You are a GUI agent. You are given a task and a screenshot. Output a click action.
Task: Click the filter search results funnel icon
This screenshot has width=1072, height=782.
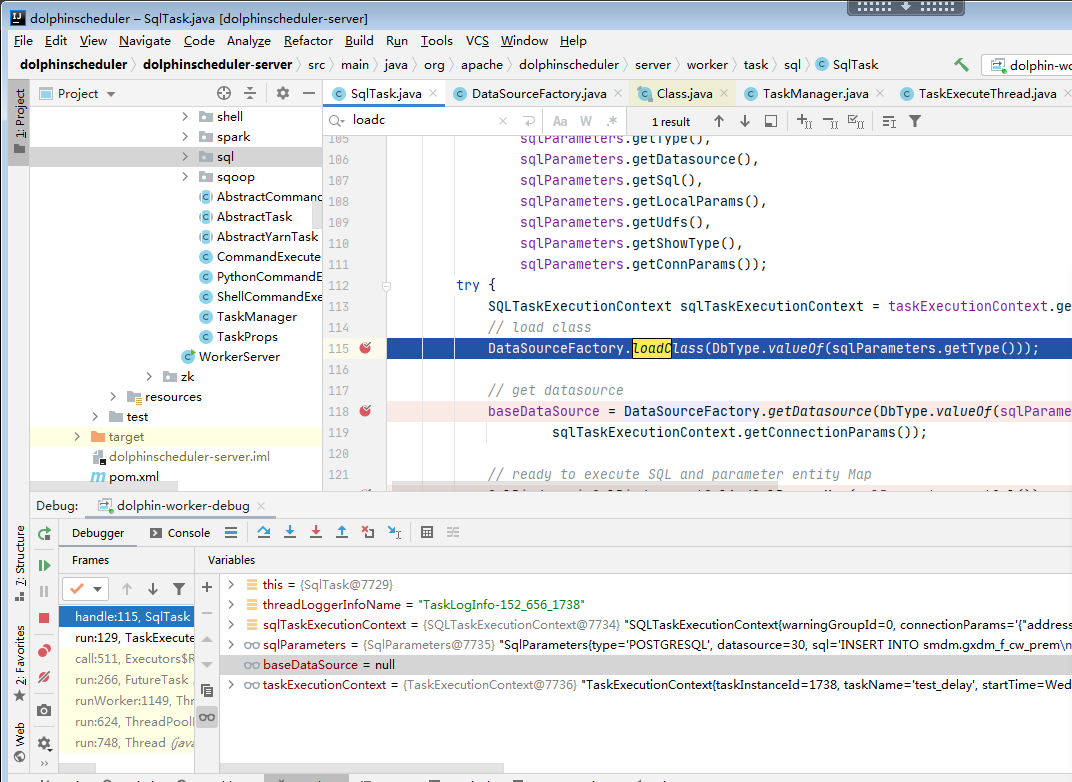(915, 121)
